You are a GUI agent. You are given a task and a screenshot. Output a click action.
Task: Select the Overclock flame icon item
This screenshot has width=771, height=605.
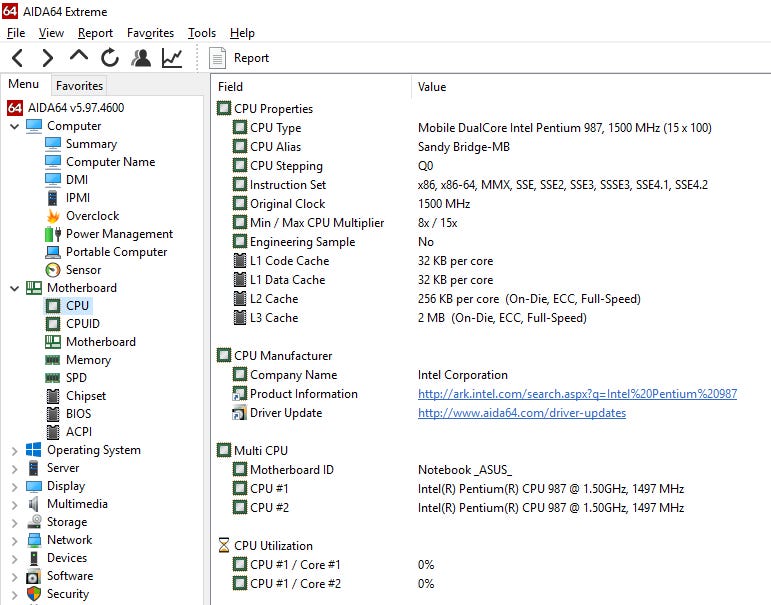coord(92,216)
